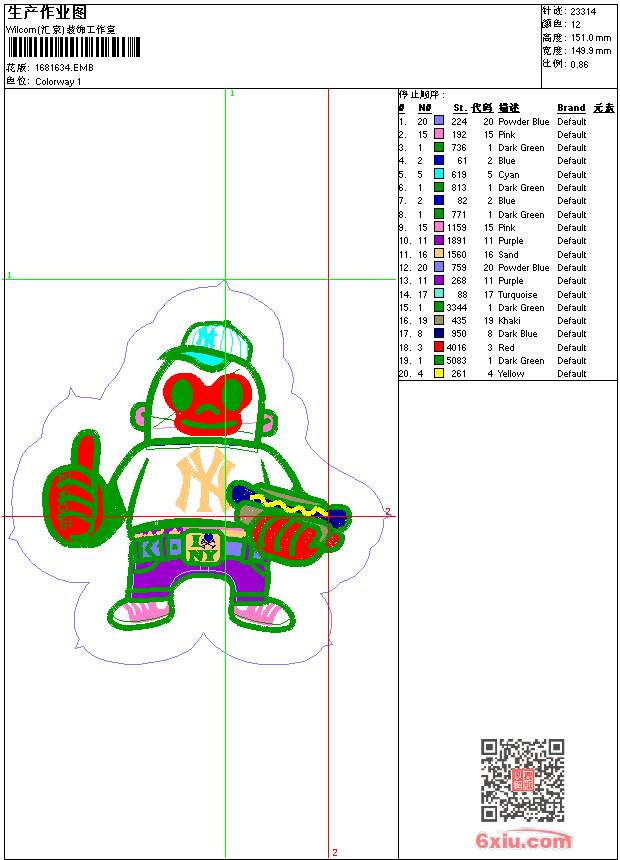Click the monkey embroidery design preview
This screenshot has height=860, width=620.
(200, 472)
